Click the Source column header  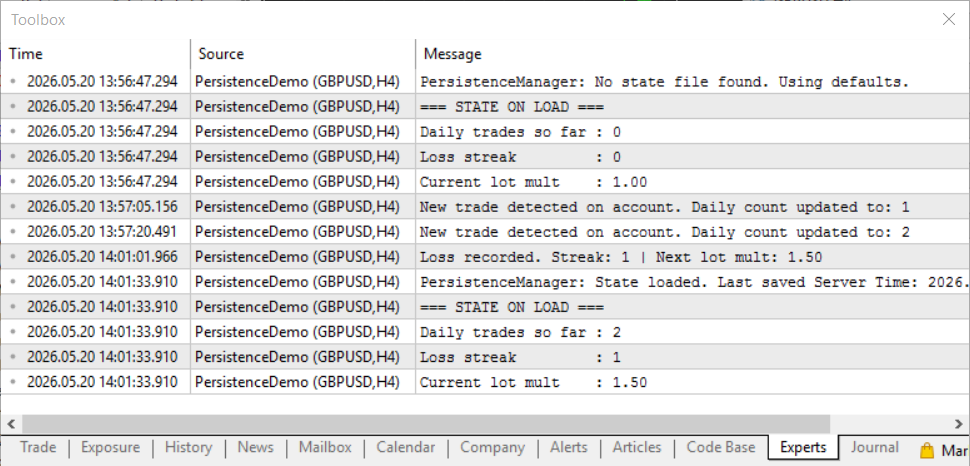tap(303, 54)
